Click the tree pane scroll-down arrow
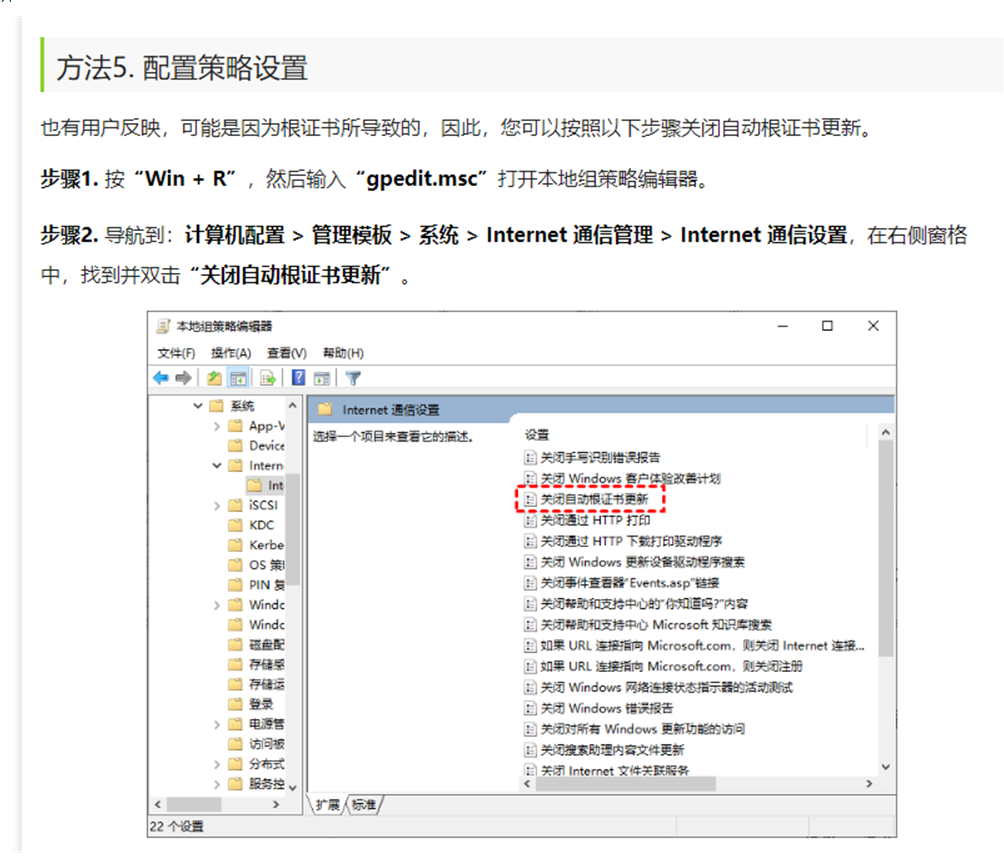The width and height of the screenshot is (1004, 858). point(293,788)
